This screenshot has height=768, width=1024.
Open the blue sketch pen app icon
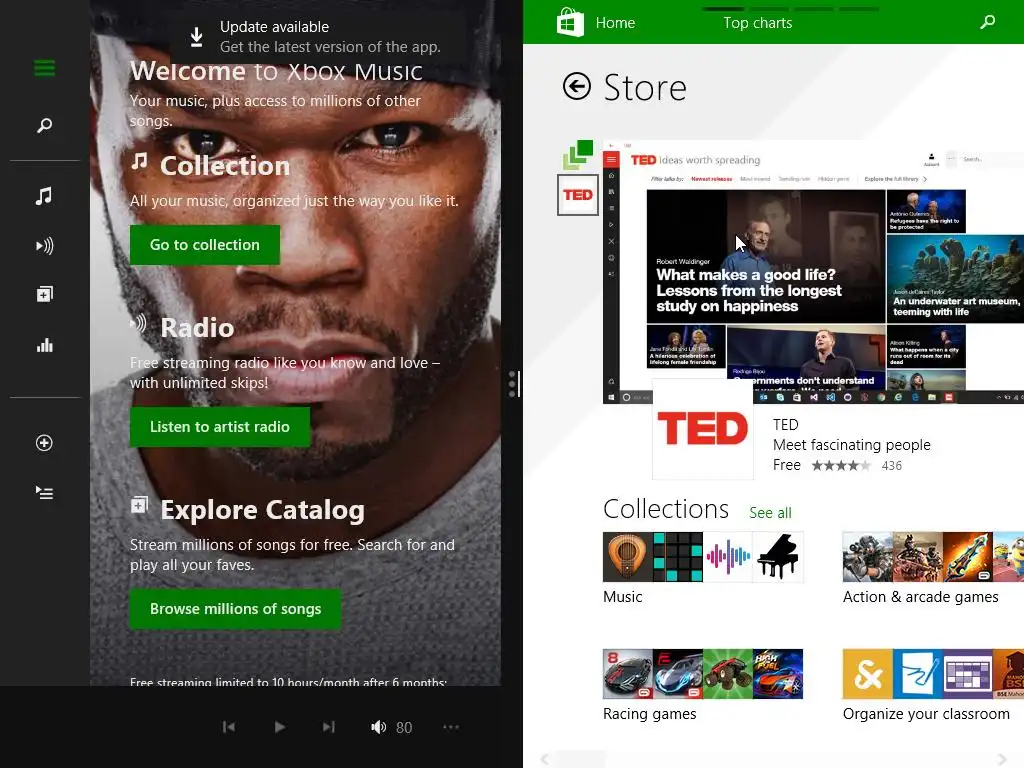point(918,674)
